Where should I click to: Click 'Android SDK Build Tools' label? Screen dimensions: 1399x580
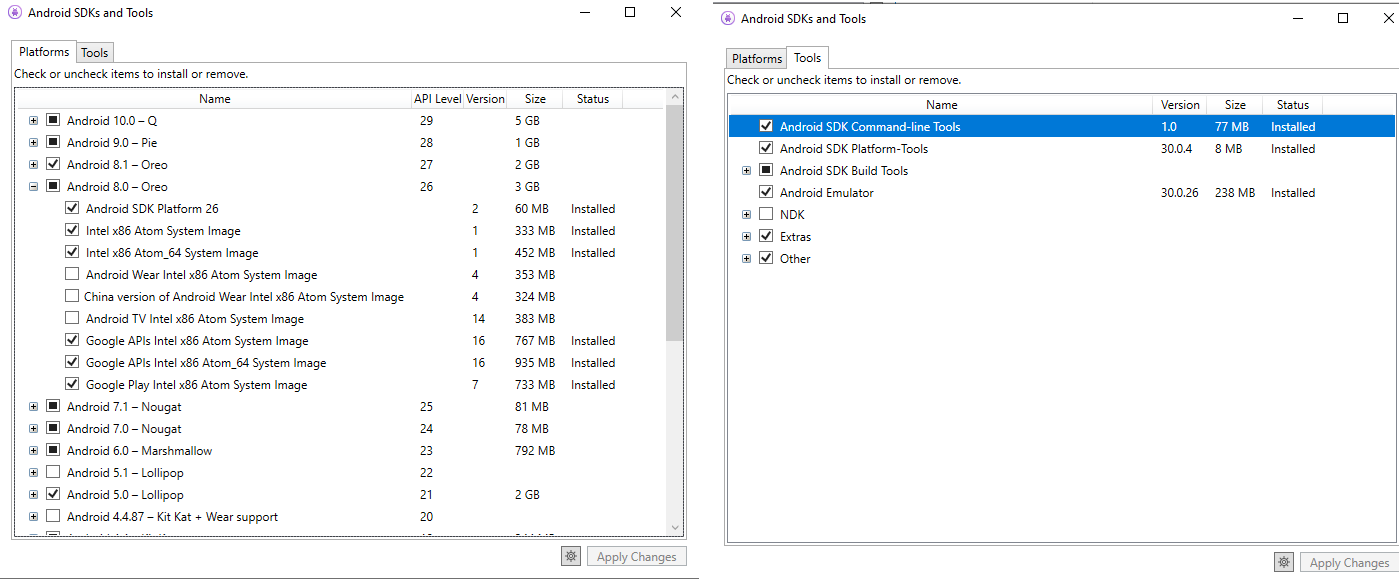[844, 171]
